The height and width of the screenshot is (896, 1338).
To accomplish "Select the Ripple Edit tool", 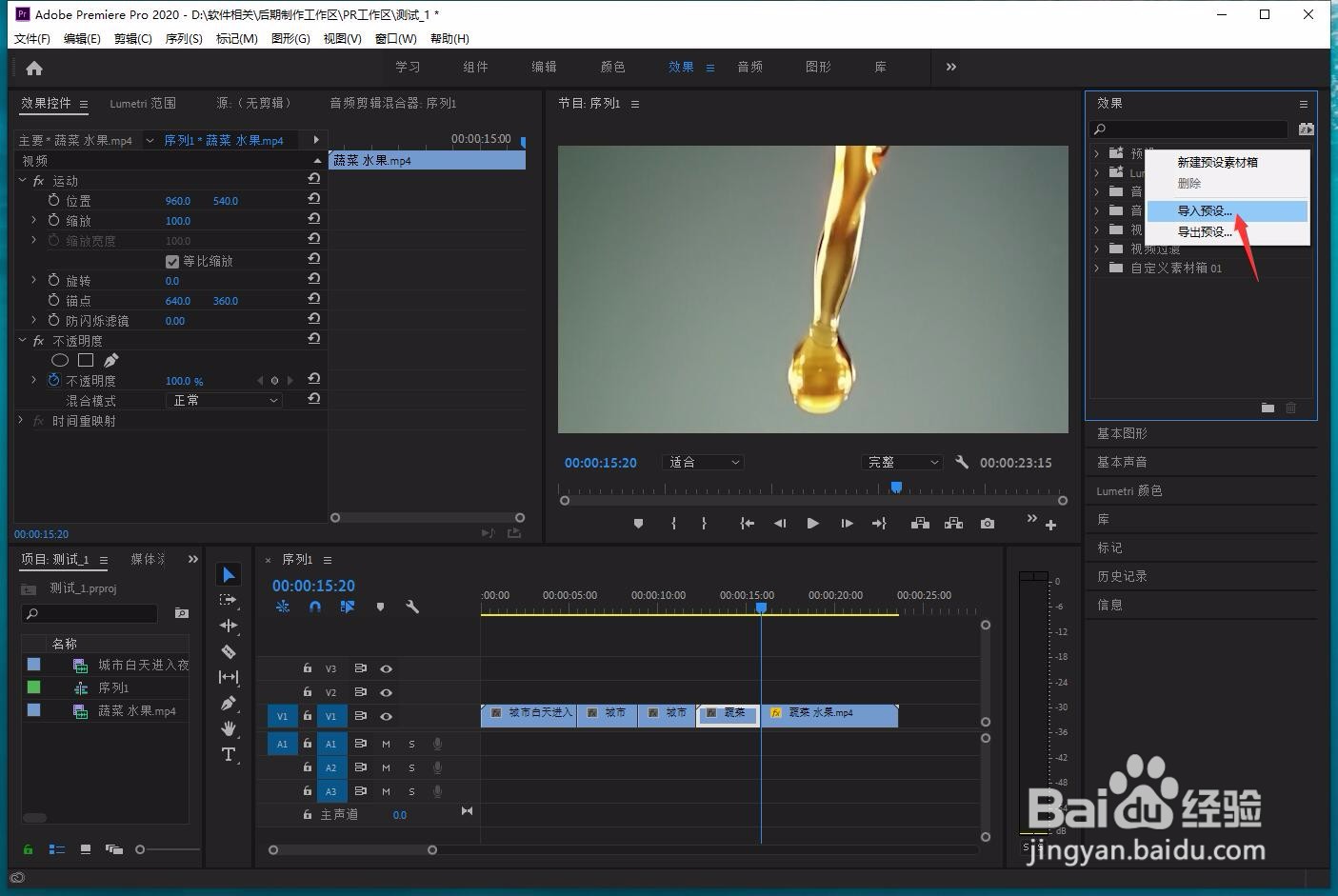I will point(229,626).
